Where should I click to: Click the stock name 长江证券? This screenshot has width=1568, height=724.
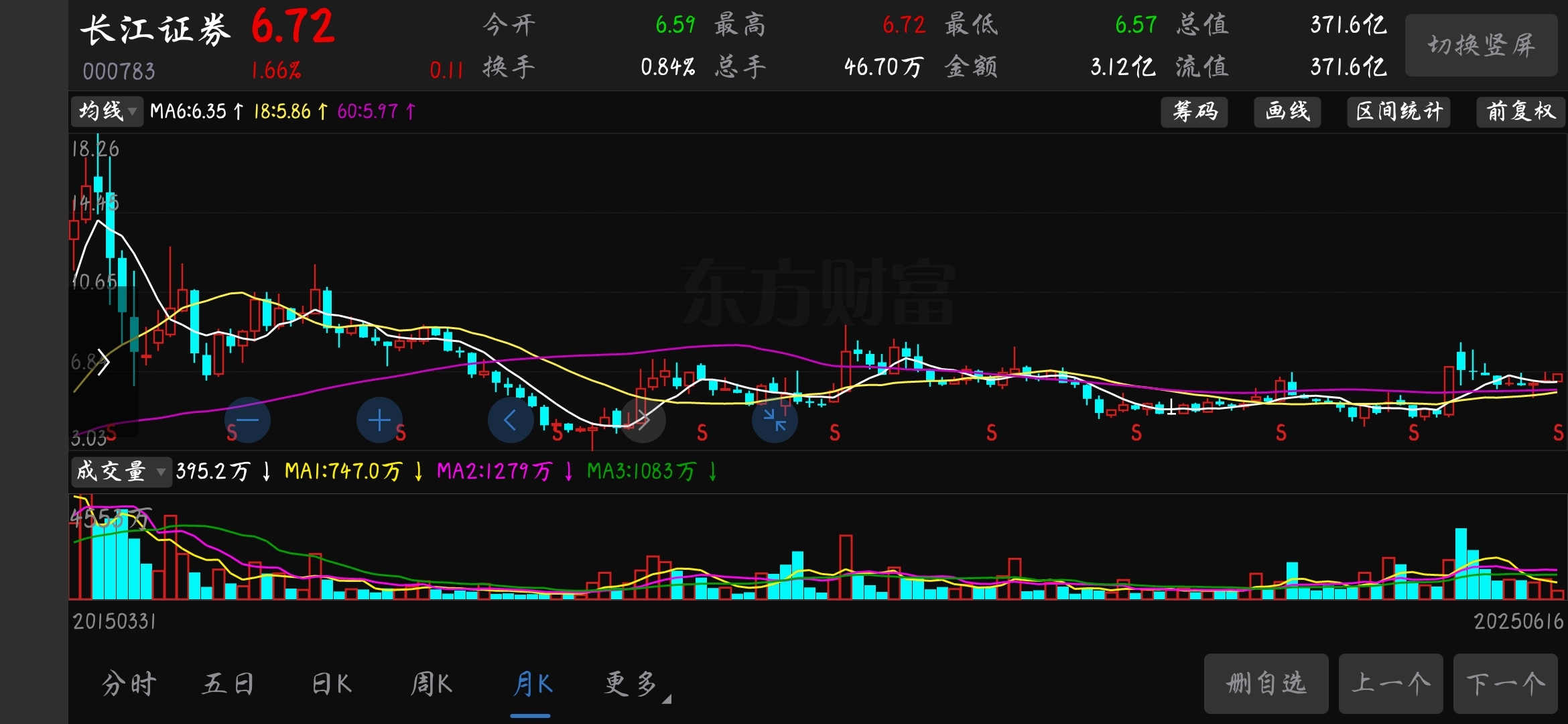point(155,29)
